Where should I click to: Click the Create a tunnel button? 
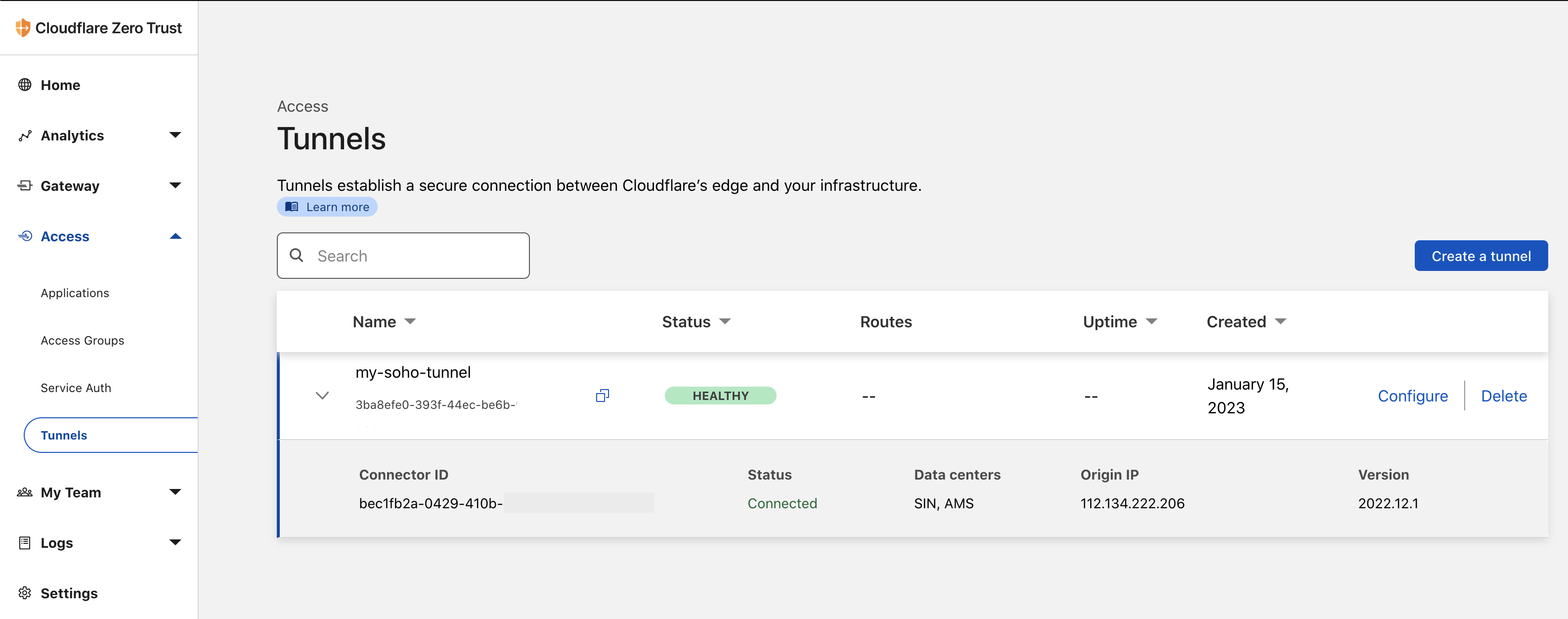(1481, 256)
